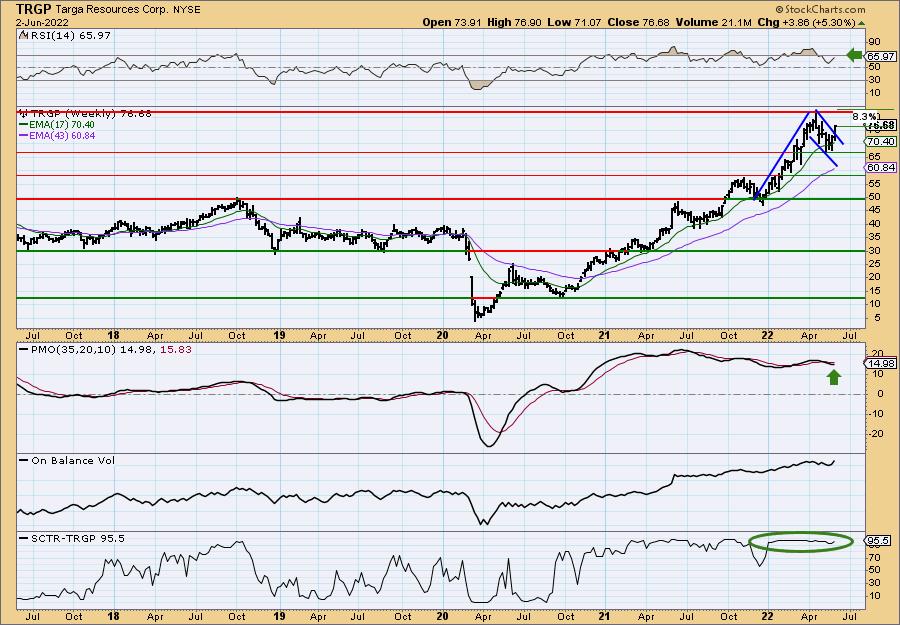Click the 60.84 EMA tag on the right price axis
The width and height of the screenshot is (900, 625).
(881, 167)
